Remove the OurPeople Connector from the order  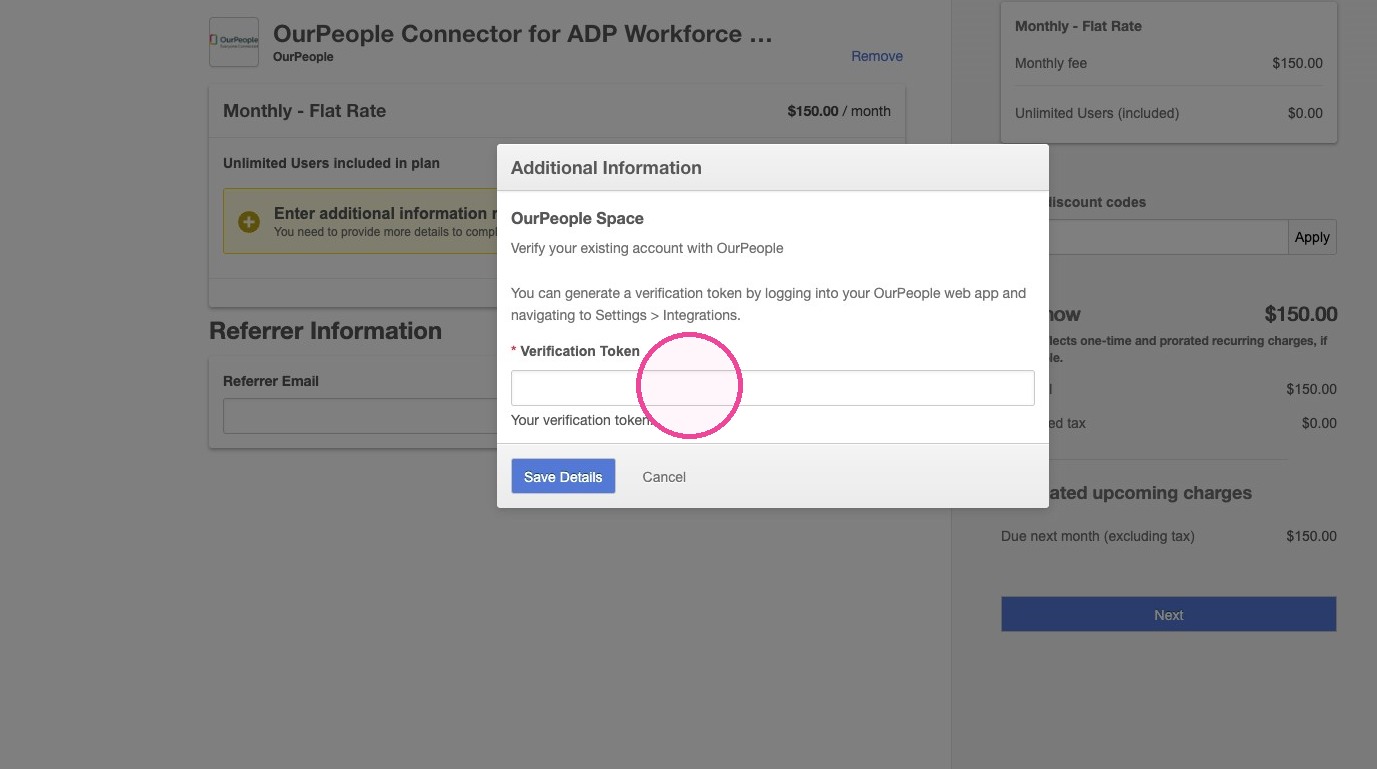tap(877, 56)
